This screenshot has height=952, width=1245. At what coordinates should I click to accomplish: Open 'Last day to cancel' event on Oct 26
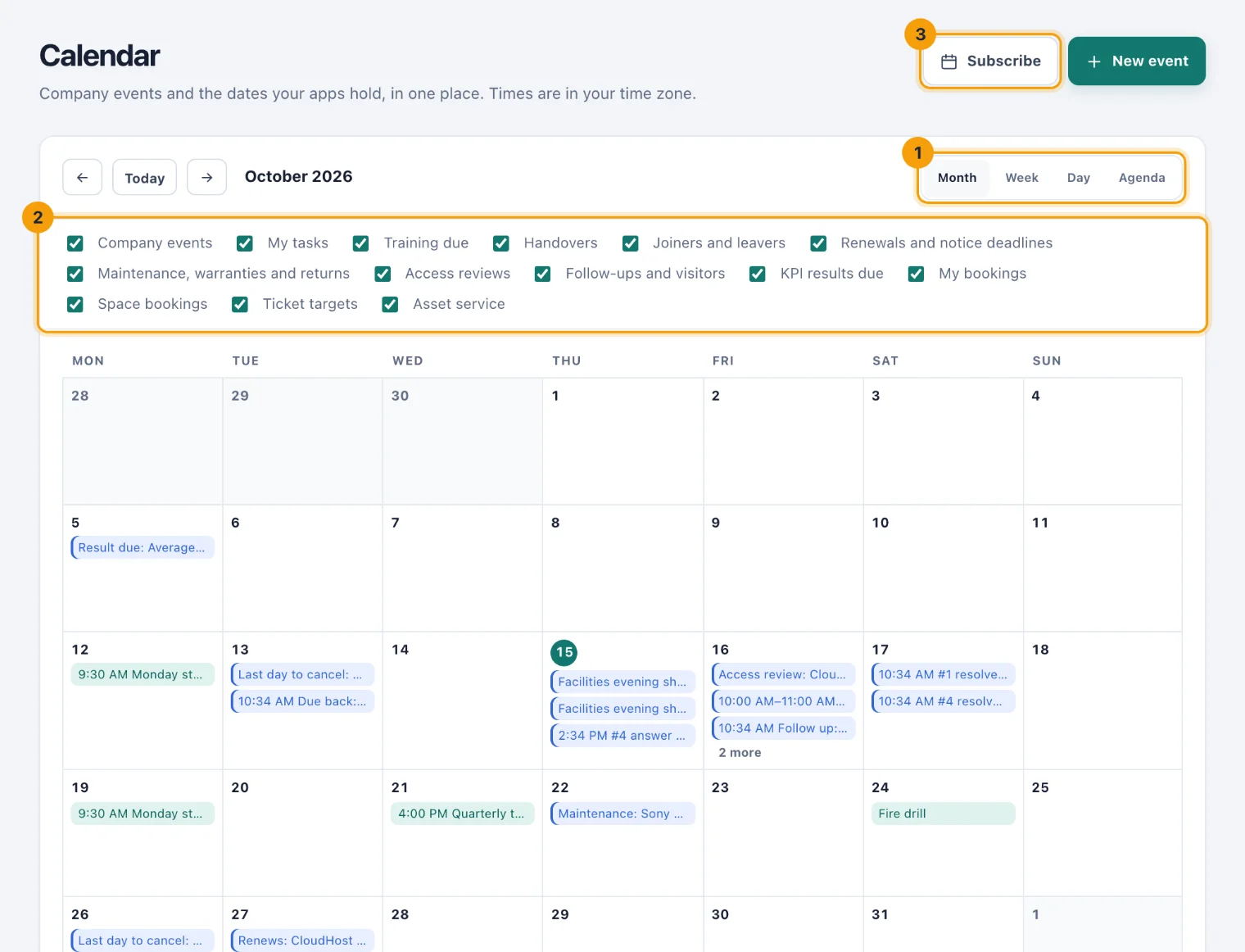[x=143, y=941]
